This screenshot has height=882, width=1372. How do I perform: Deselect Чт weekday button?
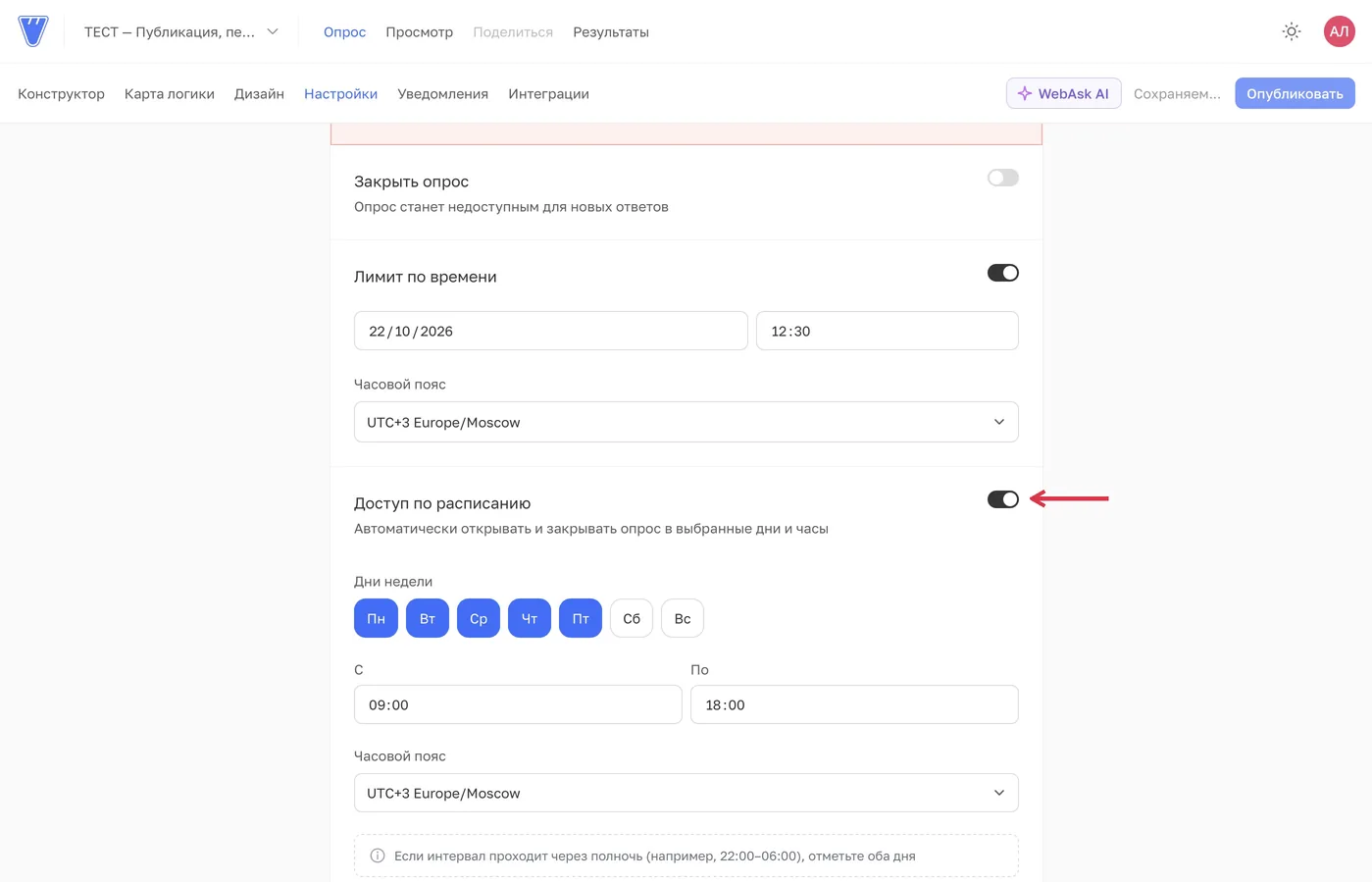pos(530,618)
